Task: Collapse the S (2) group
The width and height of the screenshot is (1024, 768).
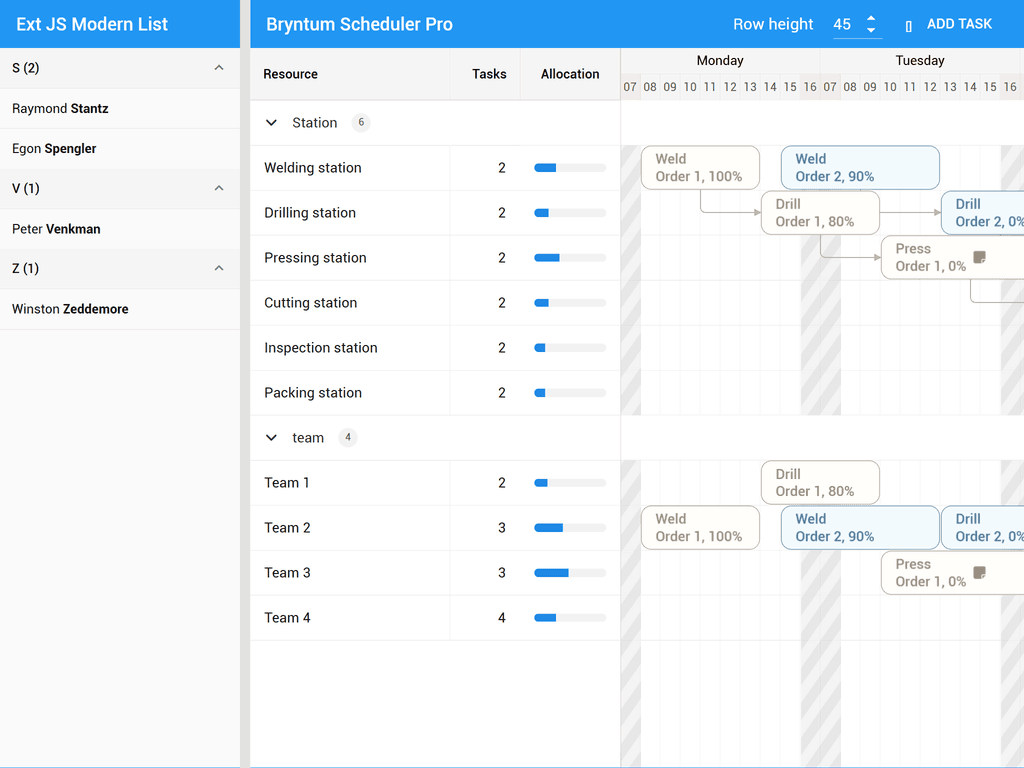Action: [x=219, y=68]
